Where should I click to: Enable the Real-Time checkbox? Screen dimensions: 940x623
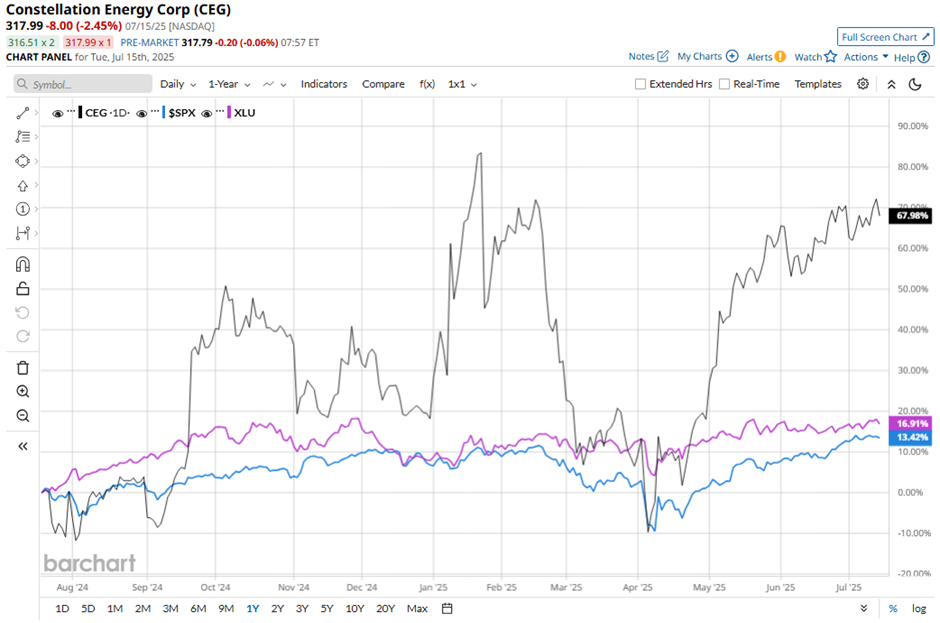(724, 84)
